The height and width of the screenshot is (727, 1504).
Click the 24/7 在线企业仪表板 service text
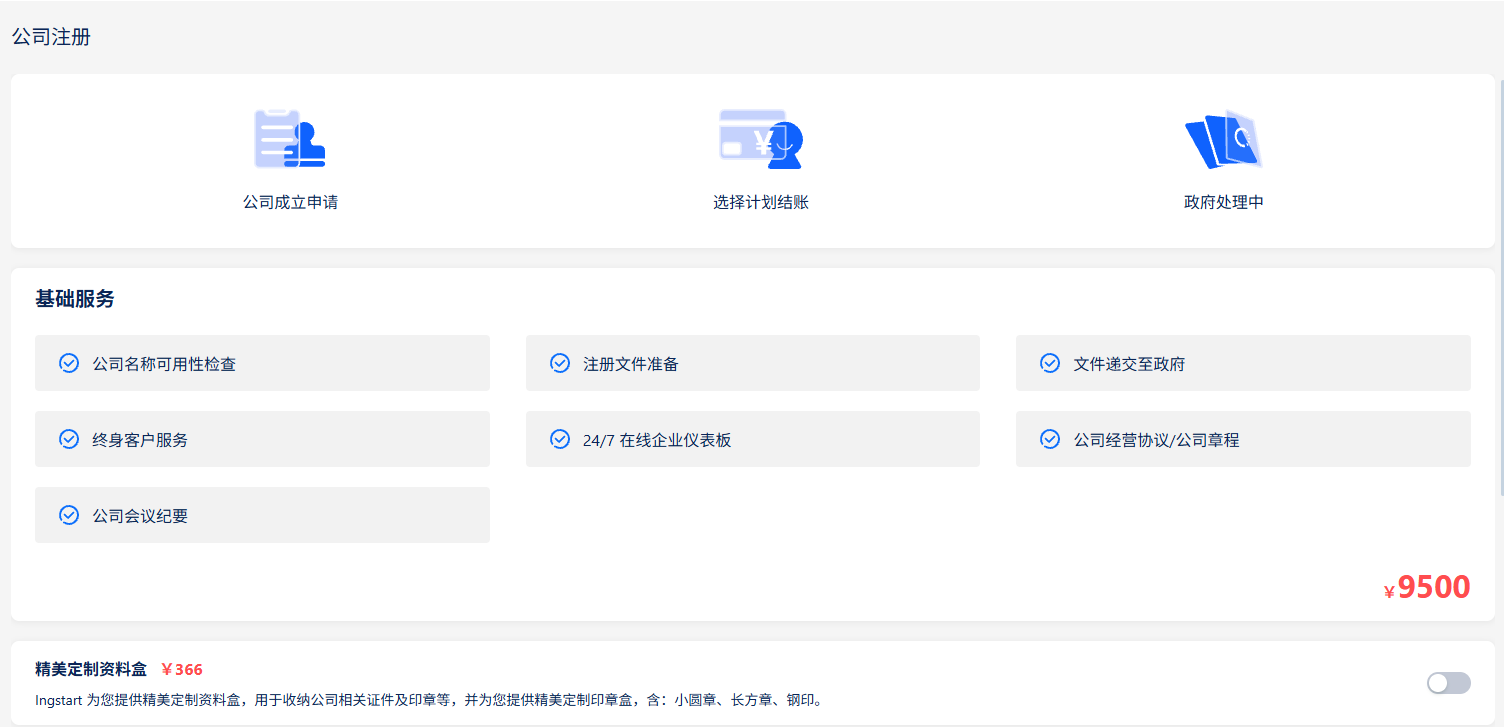(x=657, y=440)
